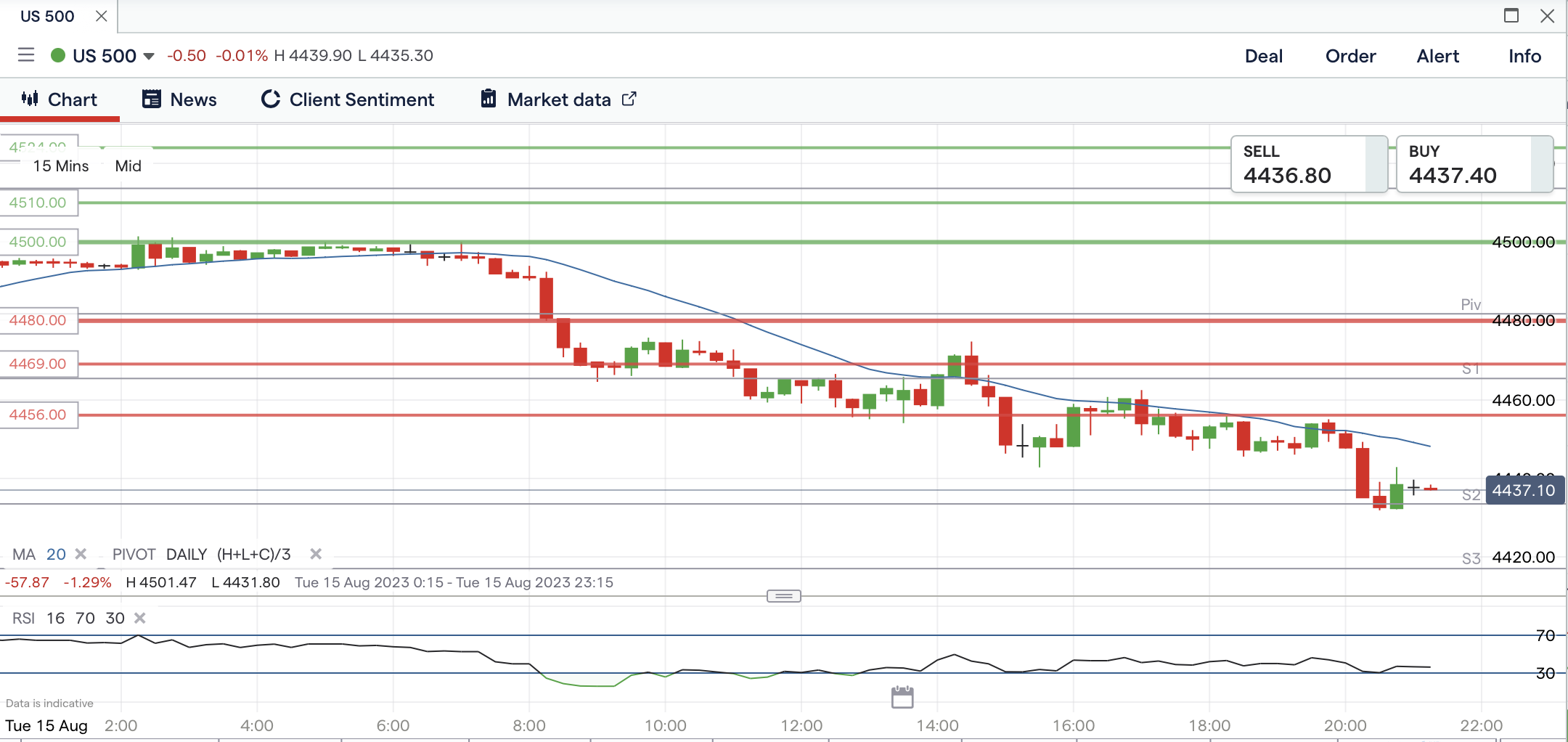
Task: Click the Market data clipboard icon
Action: coord(489,99)
